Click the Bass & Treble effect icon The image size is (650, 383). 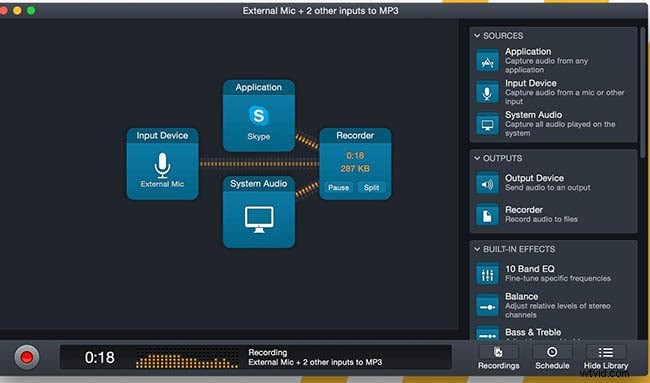487,333
